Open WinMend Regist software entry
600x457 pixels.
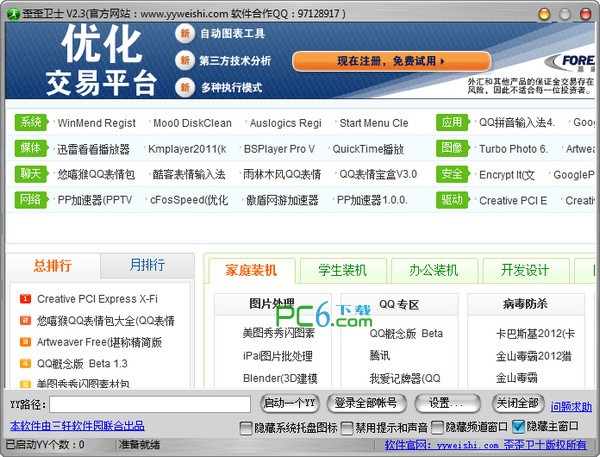pyautogui.click(x=96, y=123)
